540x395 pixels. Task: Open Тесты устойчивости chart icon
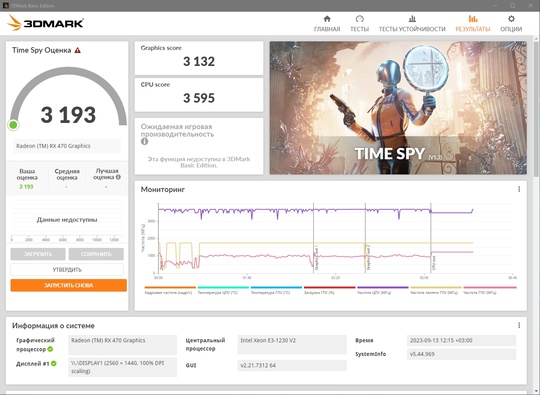(412, 19)
